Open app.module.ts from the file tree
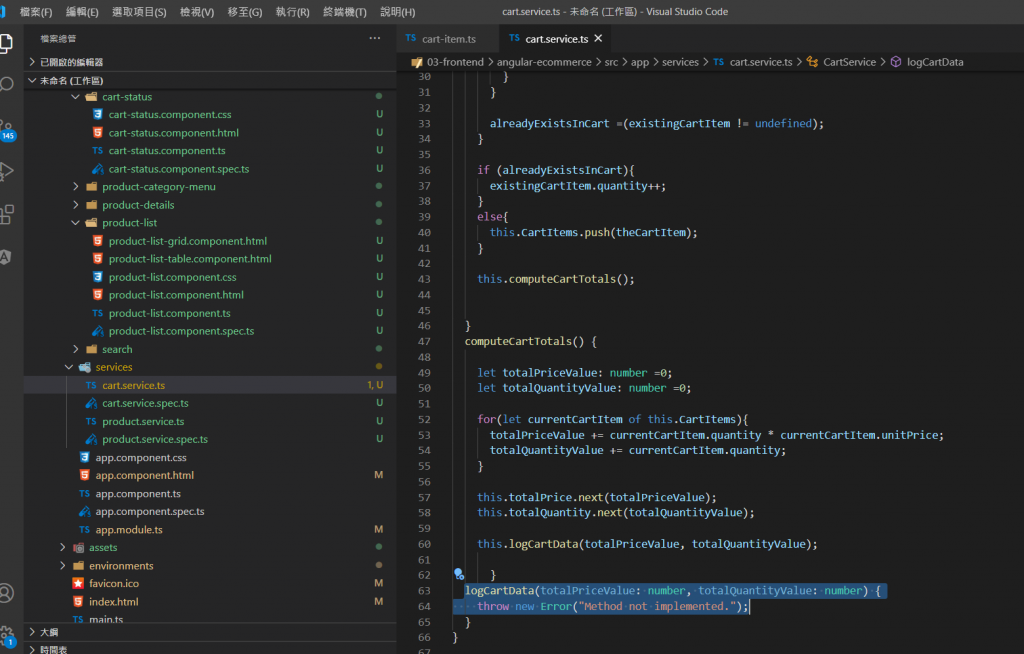Viewport: 1024px width, 654px height. [x=128, y=530]
